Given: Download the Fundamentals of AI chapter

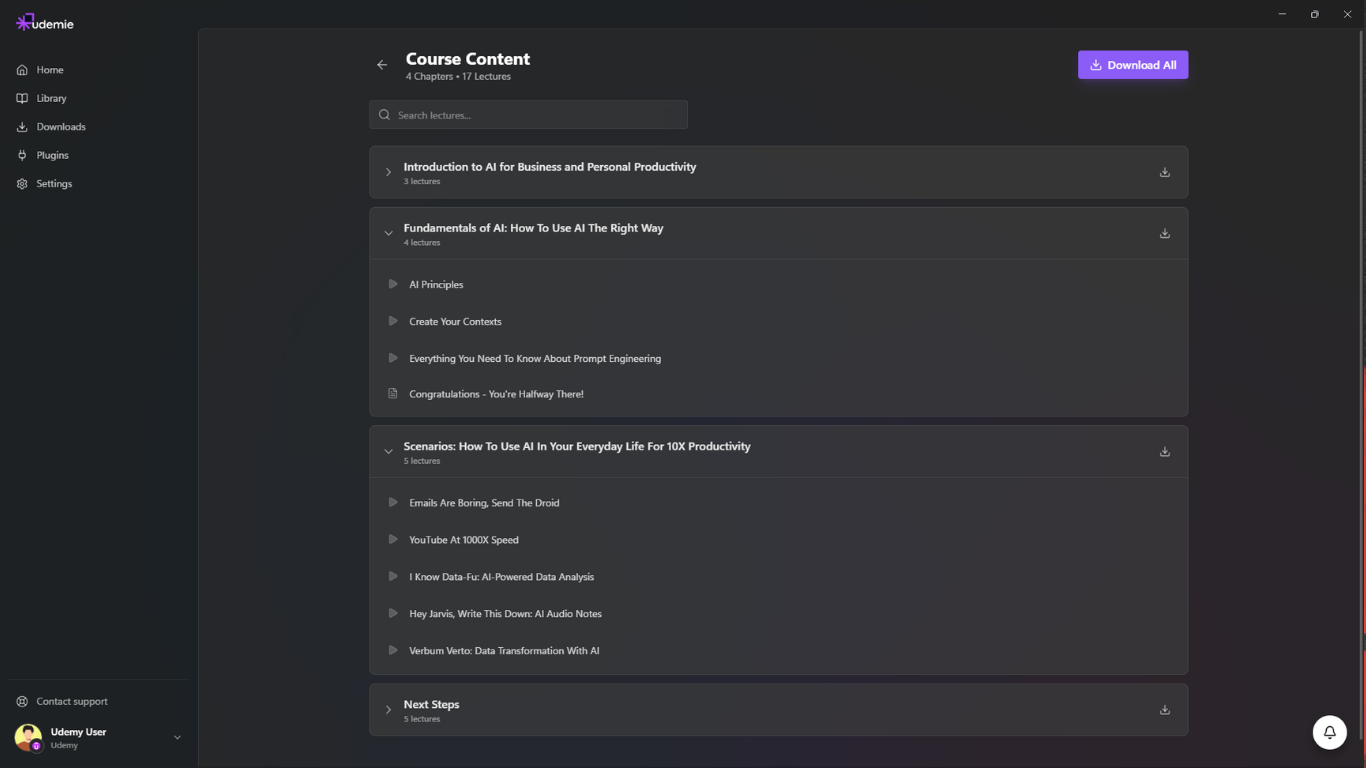Looking at the screenshot, I should (1165, 233).
